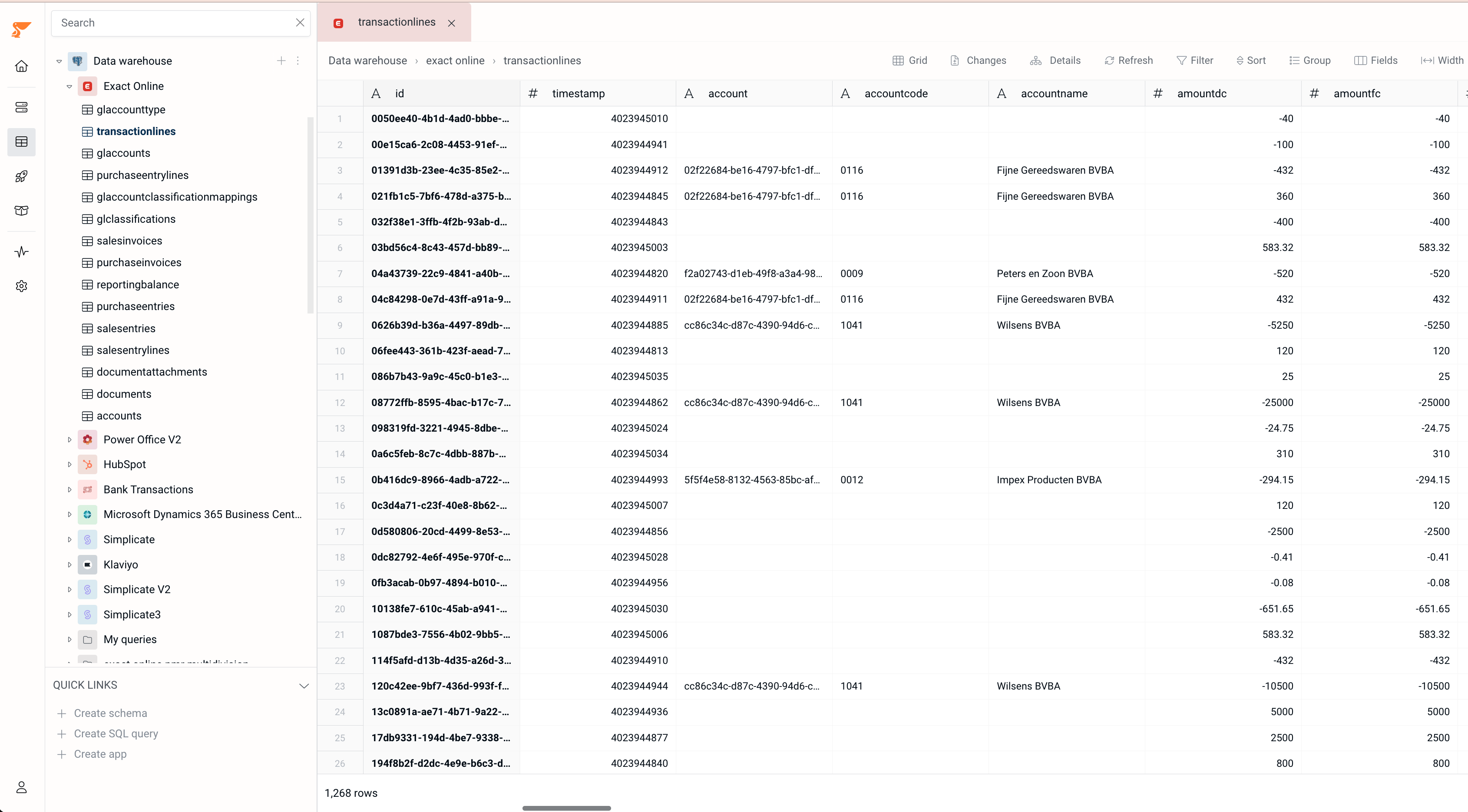The height and width of the screenshot is (812, 1468).
Task: Open the Changes view
Action: tap(979, 60)
